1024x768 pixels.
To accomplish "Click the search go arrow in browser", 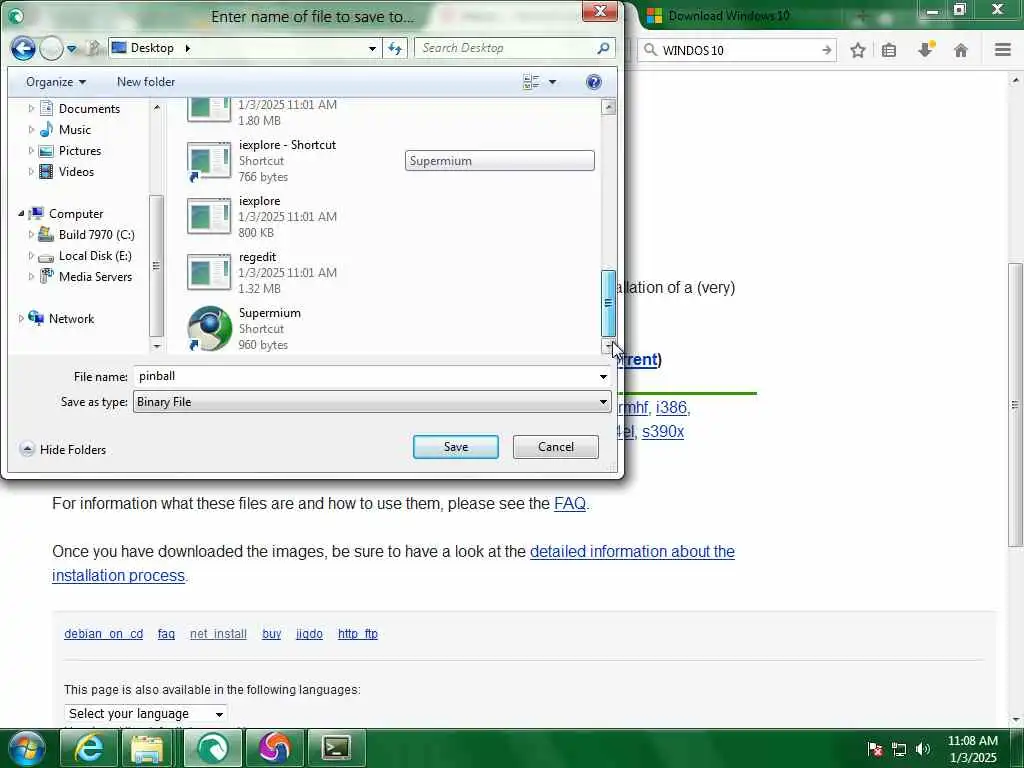I will click(827, 50).
